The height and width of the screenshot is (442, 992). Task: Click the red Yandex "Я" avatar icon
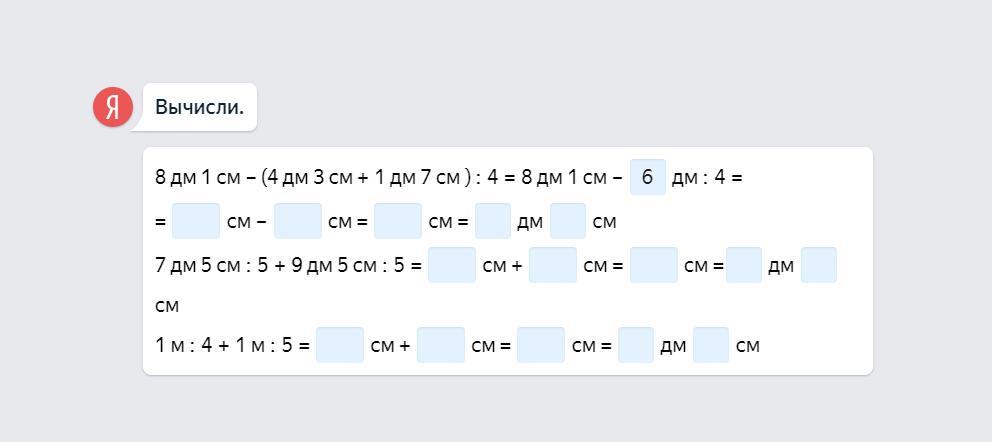(113, 107)
